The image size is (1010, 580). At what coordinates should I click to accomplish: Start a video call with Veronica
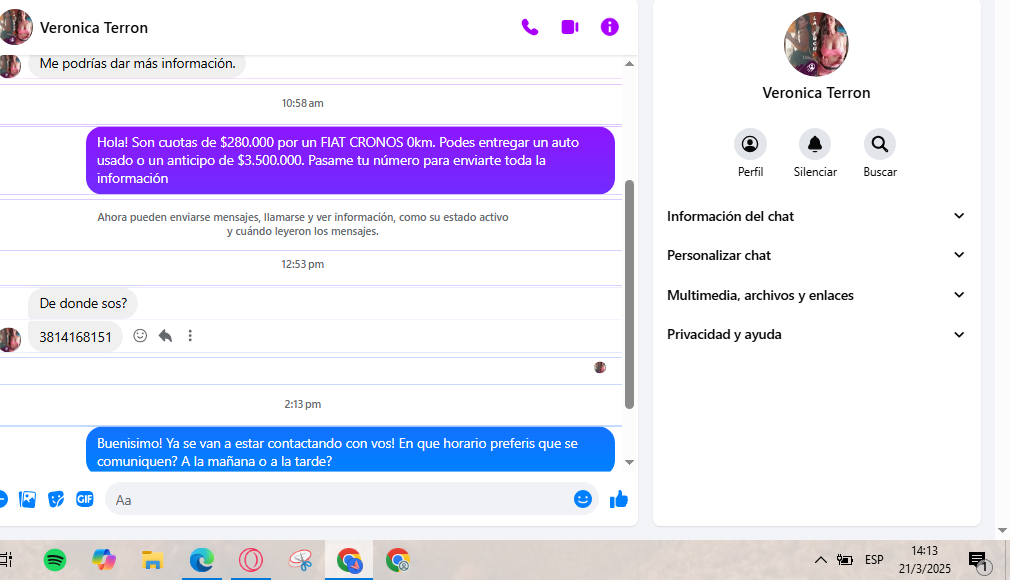[570, 27]
